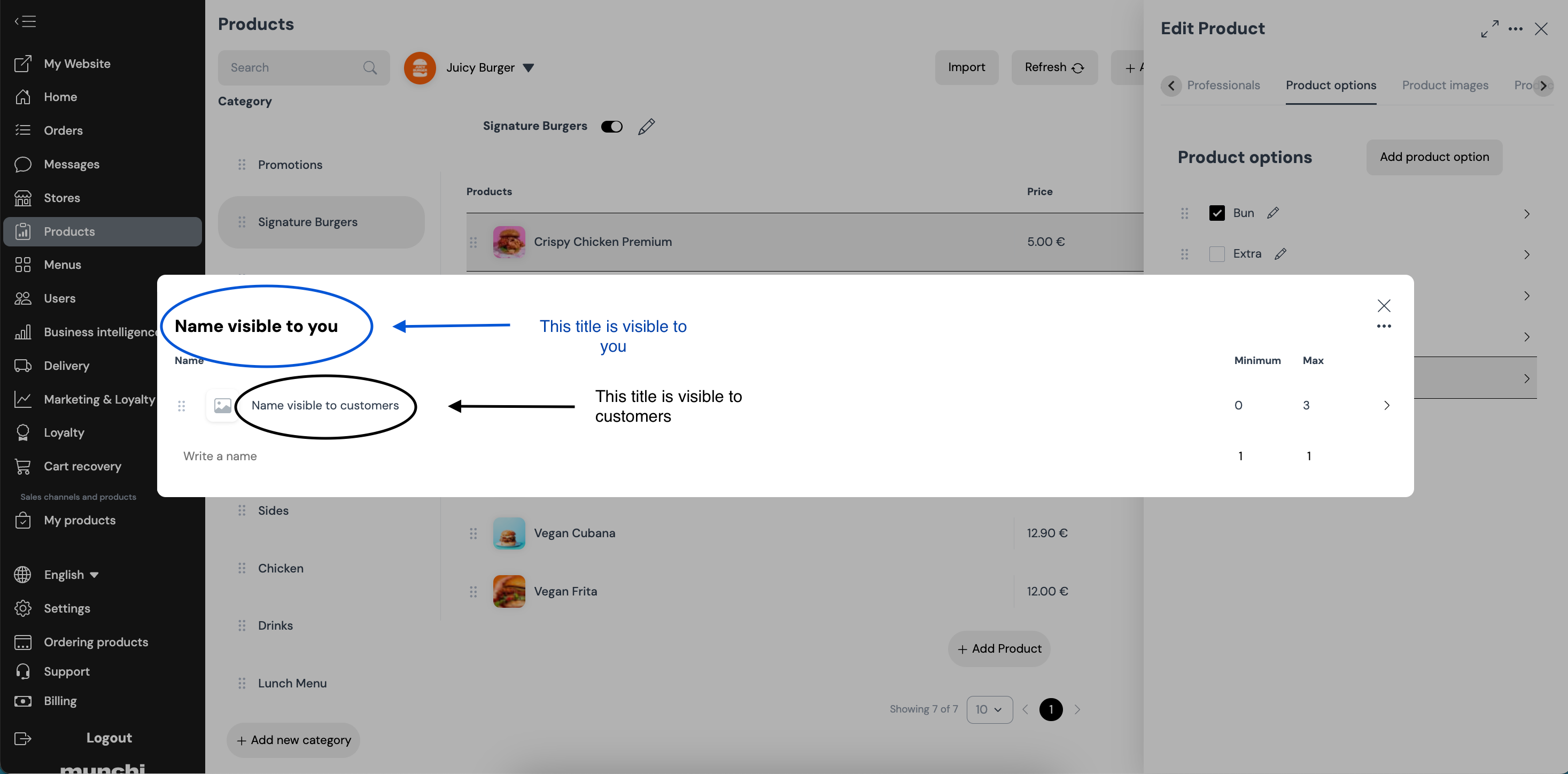
Task: Open Users people icon
Action: pyautogui.click(x=23, y=298)
